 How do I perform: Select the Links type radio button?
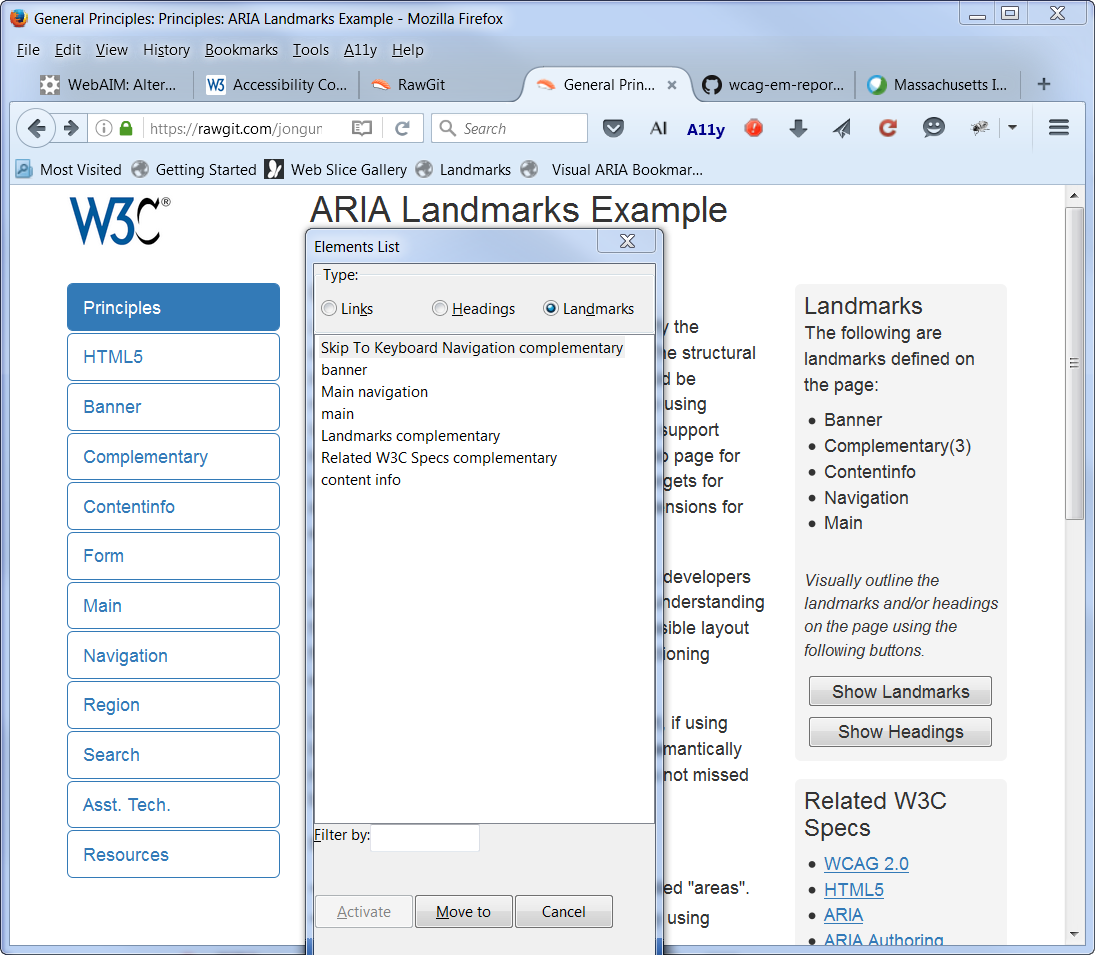click(x=329, y=309)
